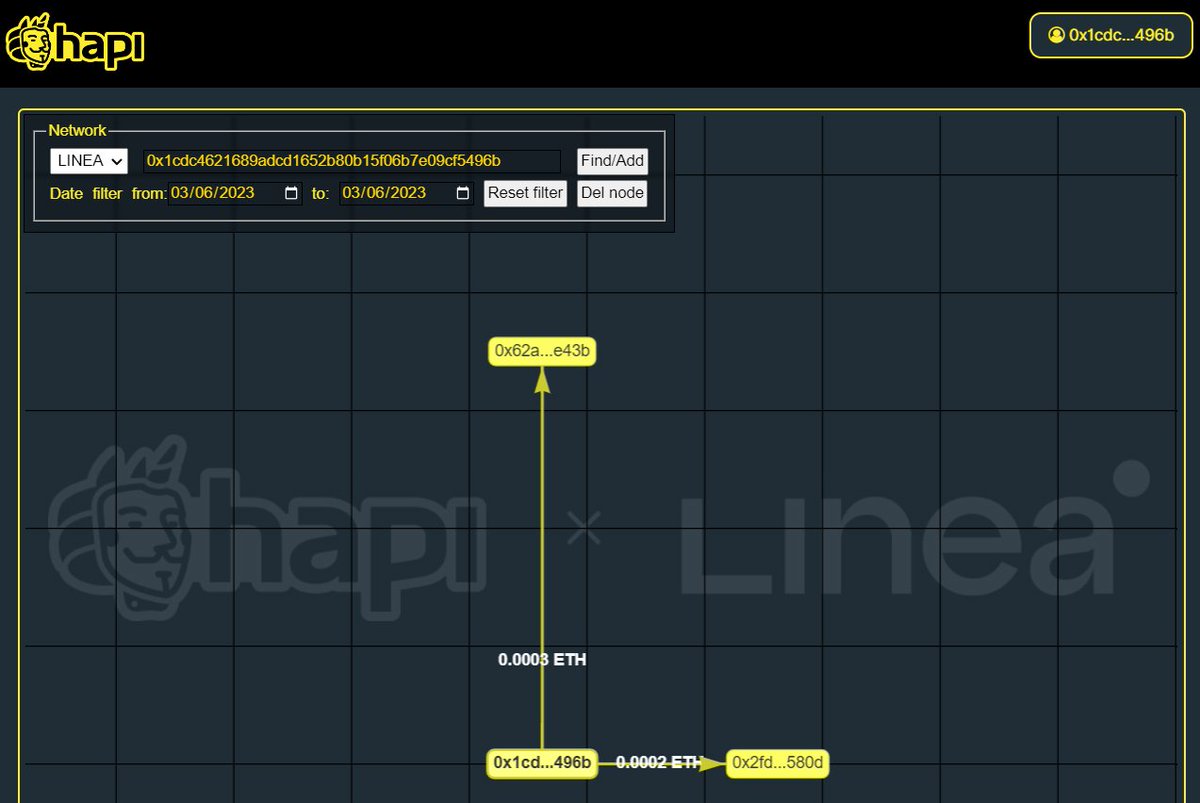Click the 0.0002 ETH edge label
The image size is (1200, 803).
(x=658, y=762)
